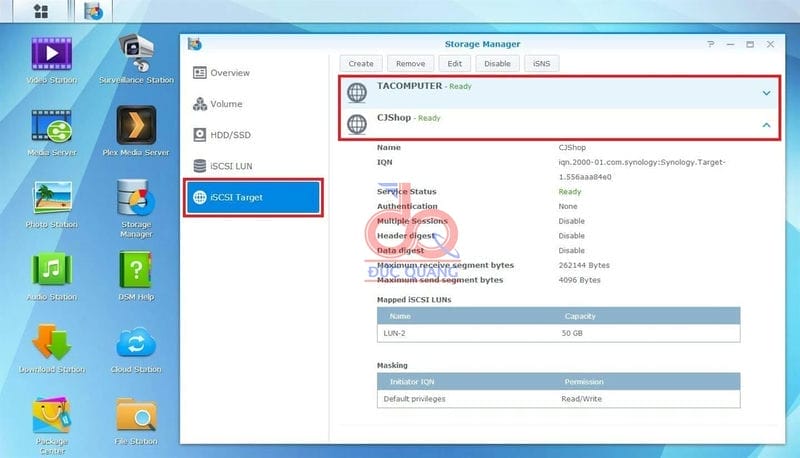The height and width of the screenshot is (458, 800).
Task: Click the 50 GB capacity cell
Action: coord(572,333)
